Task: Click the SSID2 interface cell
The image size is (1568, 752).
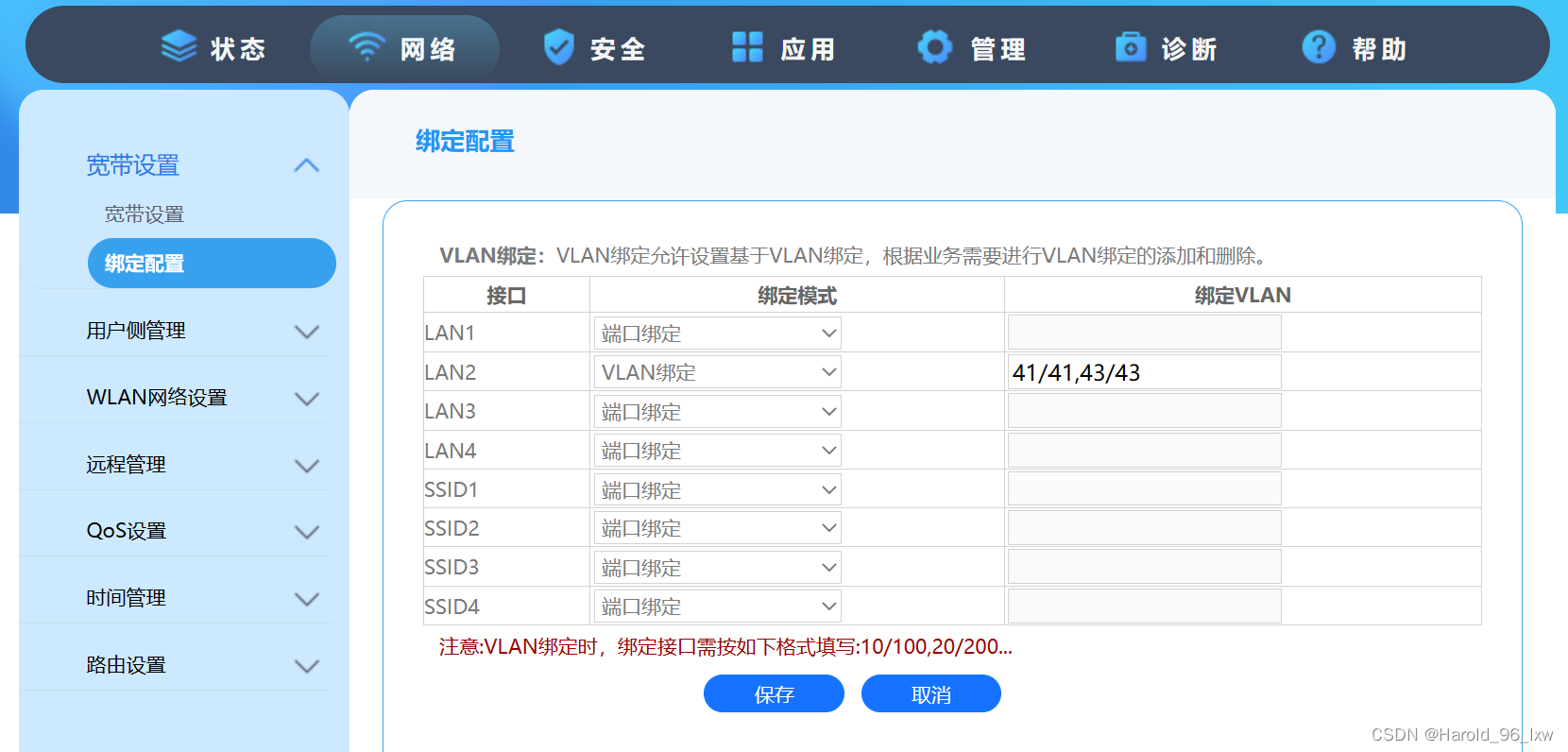Action: pyautogui.click(x=506, y=528)
